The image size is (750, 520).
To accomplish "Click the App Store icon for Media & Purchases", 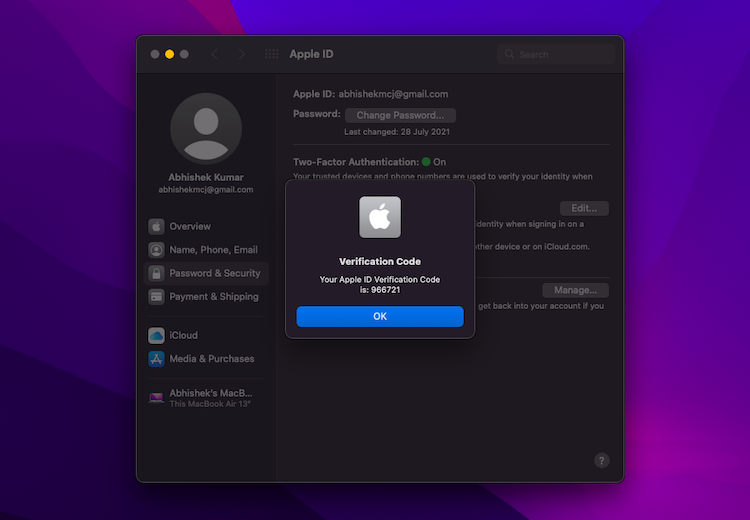I will pos(156,359).
